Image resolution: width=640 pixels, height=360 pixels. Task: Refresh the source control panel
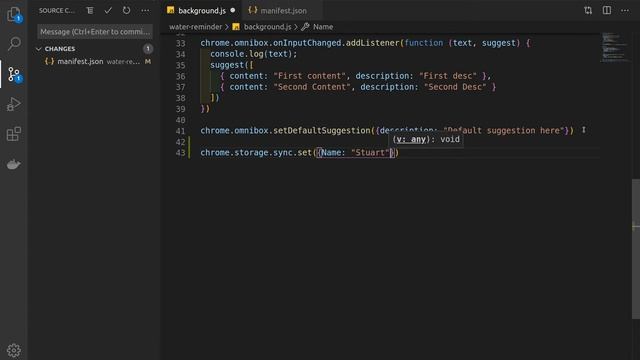pos(127,11)
